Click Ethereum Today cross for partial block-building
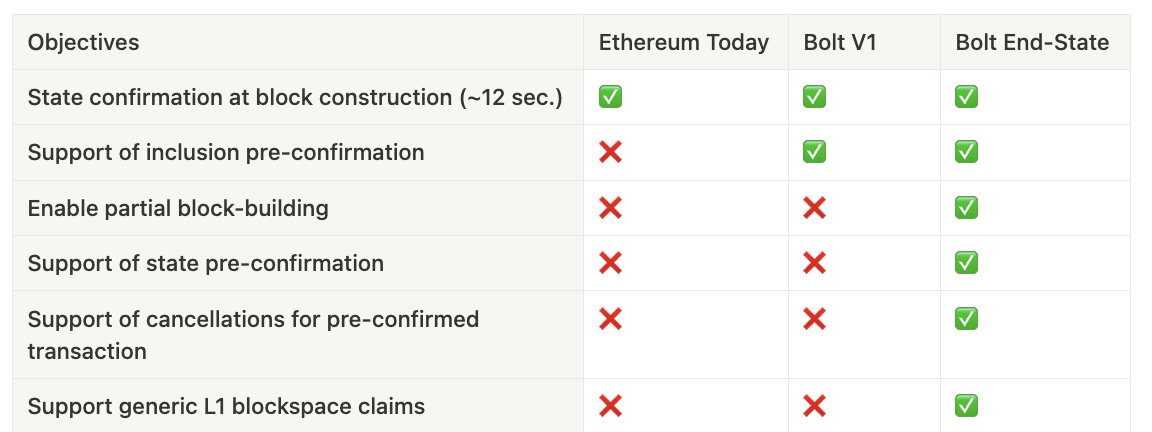1152x432 pixels. click(x=611, y=208)
